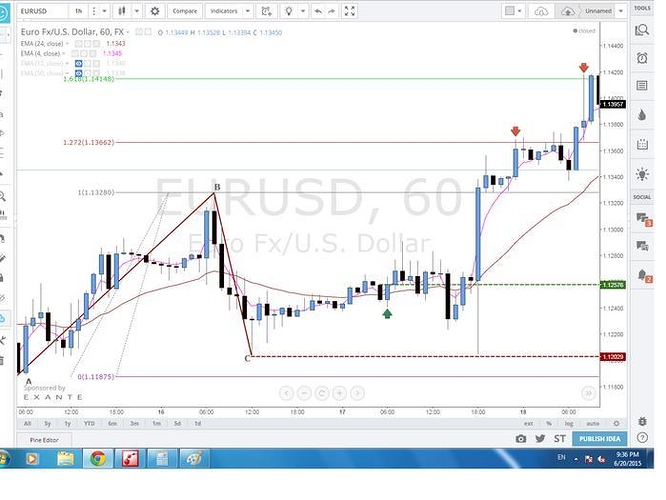This screenshot has width=666, height=500.
Task: Hide the EMA (4, close) indicator
Action: (75, 54)
